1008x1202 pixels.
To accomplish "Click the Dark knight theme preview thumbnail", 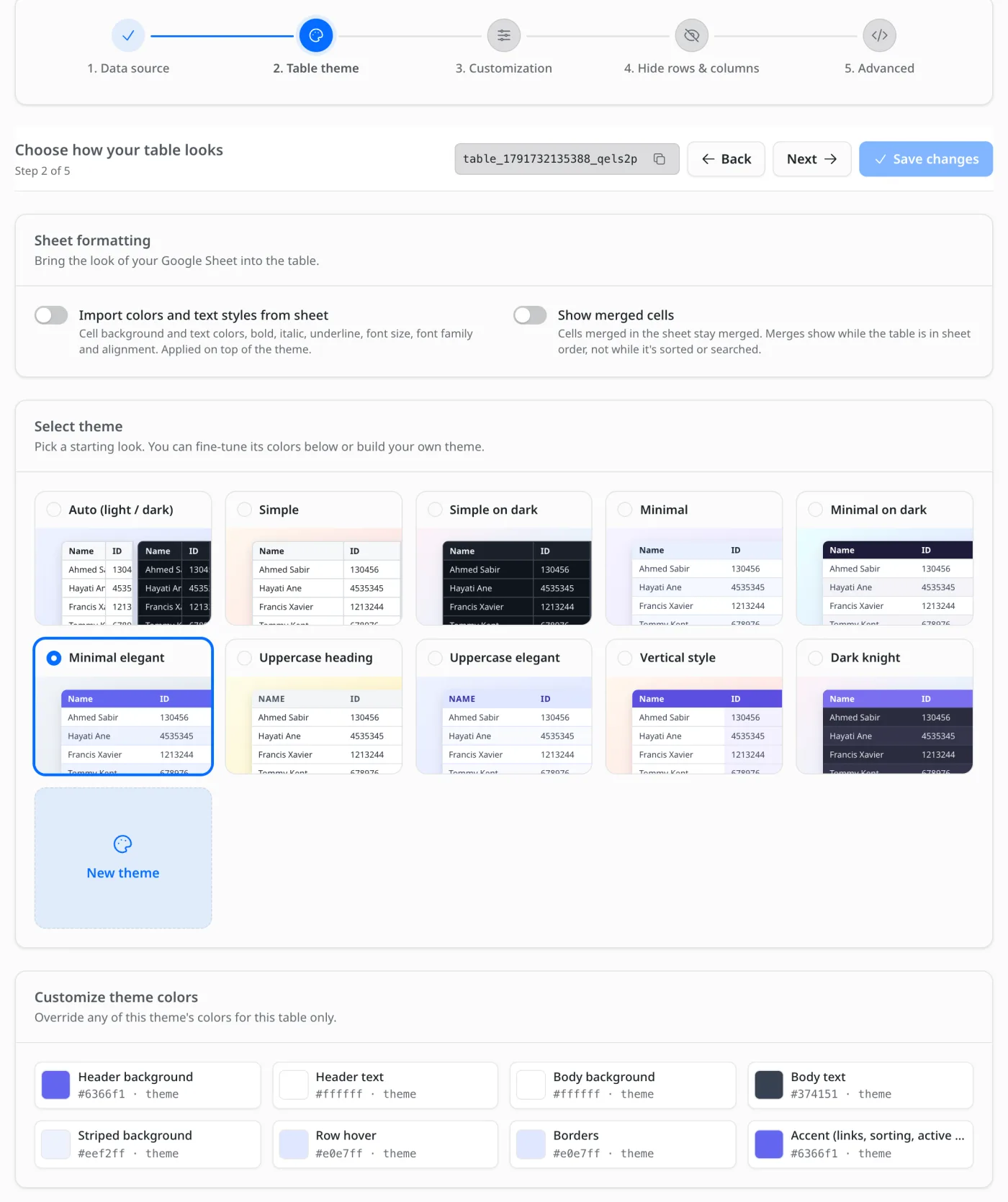I will [x=885, y=726].
